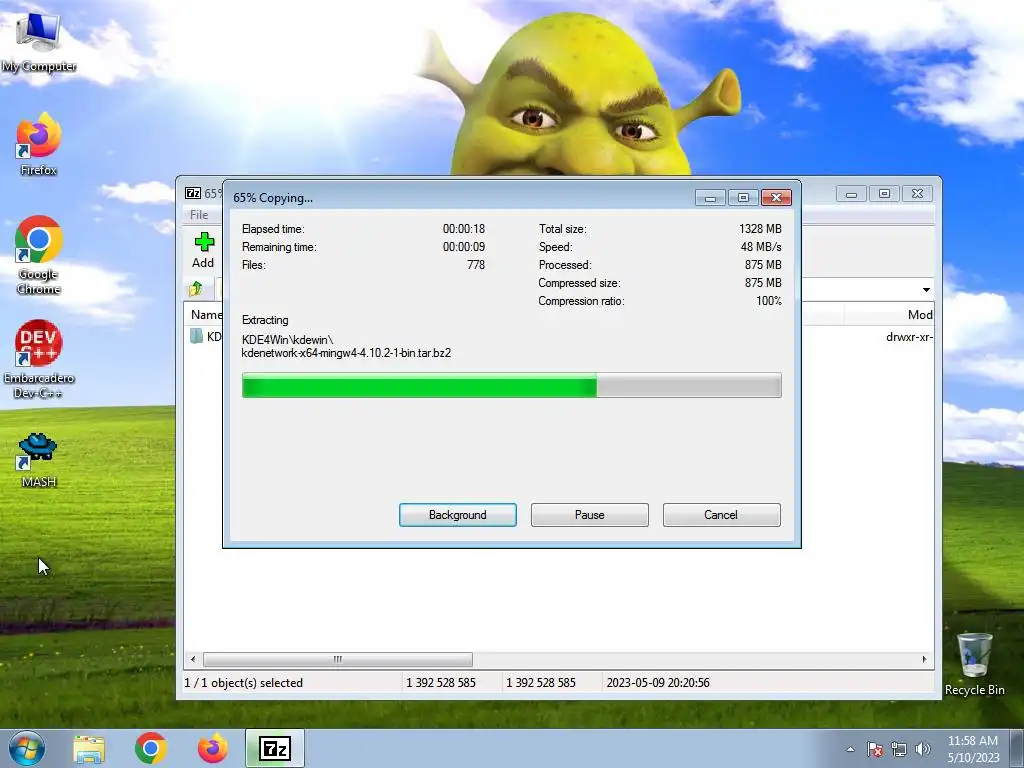Click the status bar date 2023-05-09 20:20:56

coord(658,682)
